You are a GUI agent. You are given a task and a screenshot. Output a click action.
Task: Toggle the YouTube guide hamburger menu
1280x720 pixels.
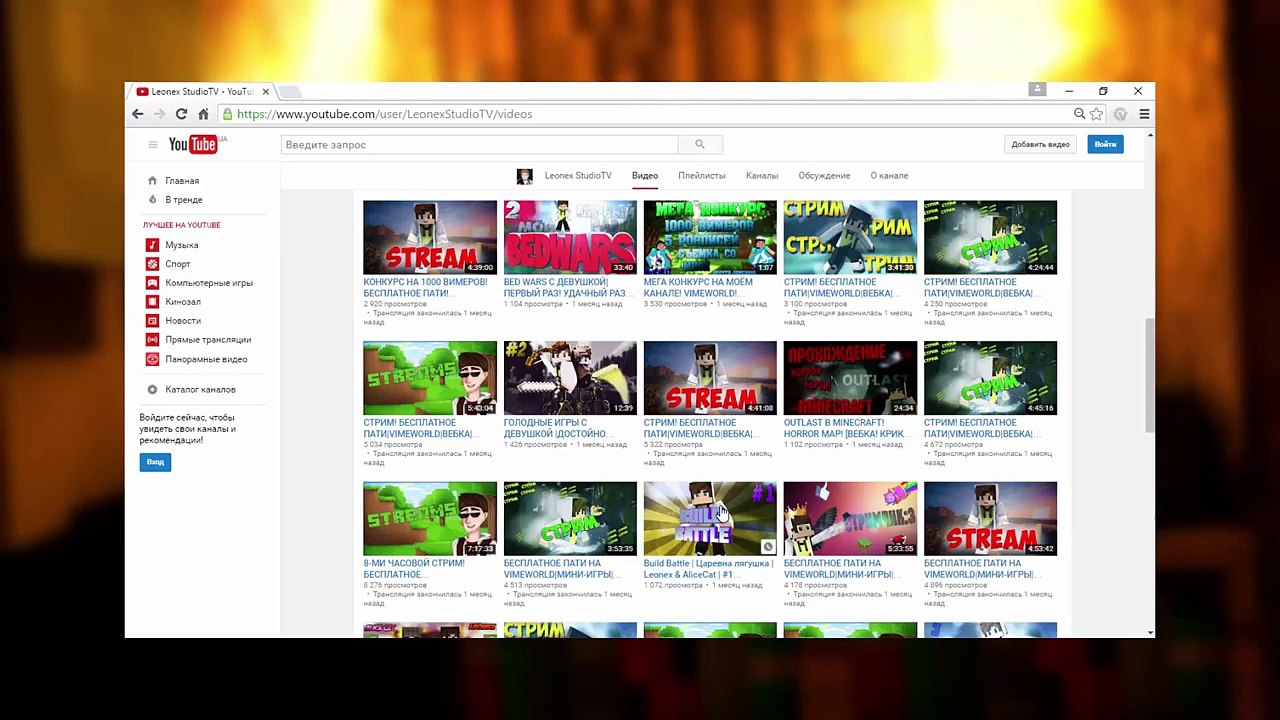click(153, 145)
